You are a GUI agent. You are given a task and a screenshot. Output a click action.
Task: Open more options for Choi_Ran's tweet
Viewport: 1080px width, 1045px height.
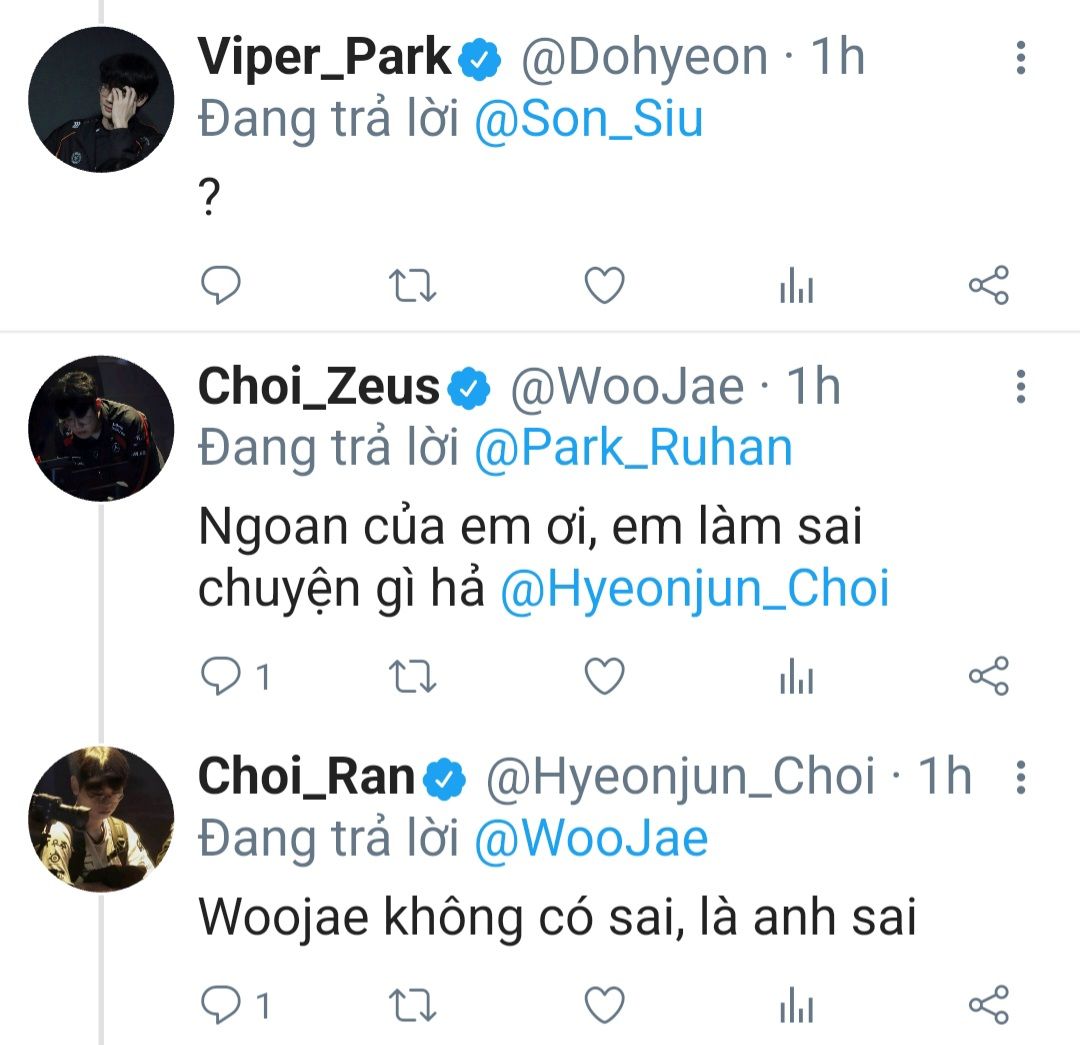(1020, 776)
